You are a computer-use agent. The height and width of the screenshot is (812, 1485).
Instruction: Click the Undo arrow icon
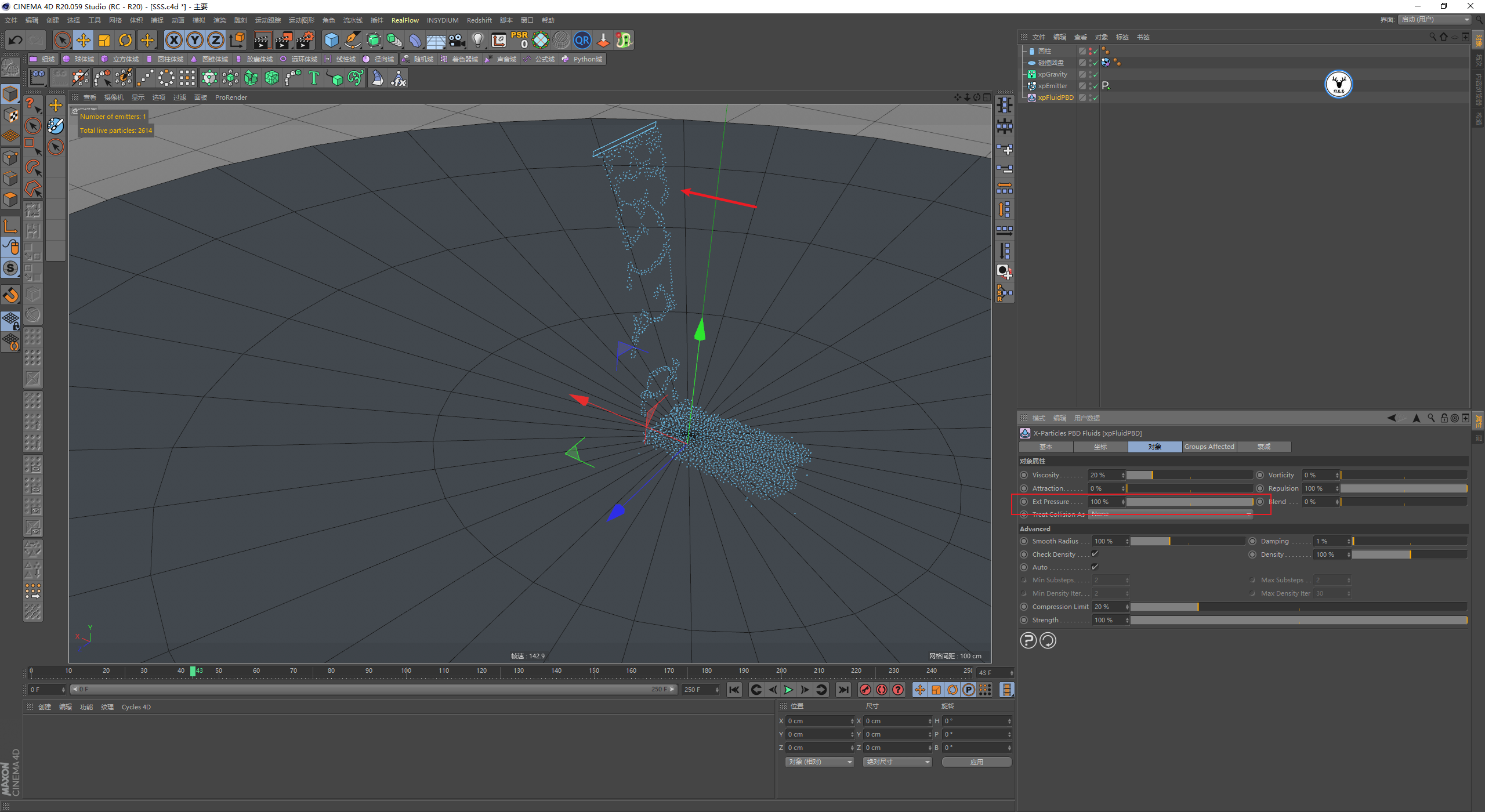[16, 40]
